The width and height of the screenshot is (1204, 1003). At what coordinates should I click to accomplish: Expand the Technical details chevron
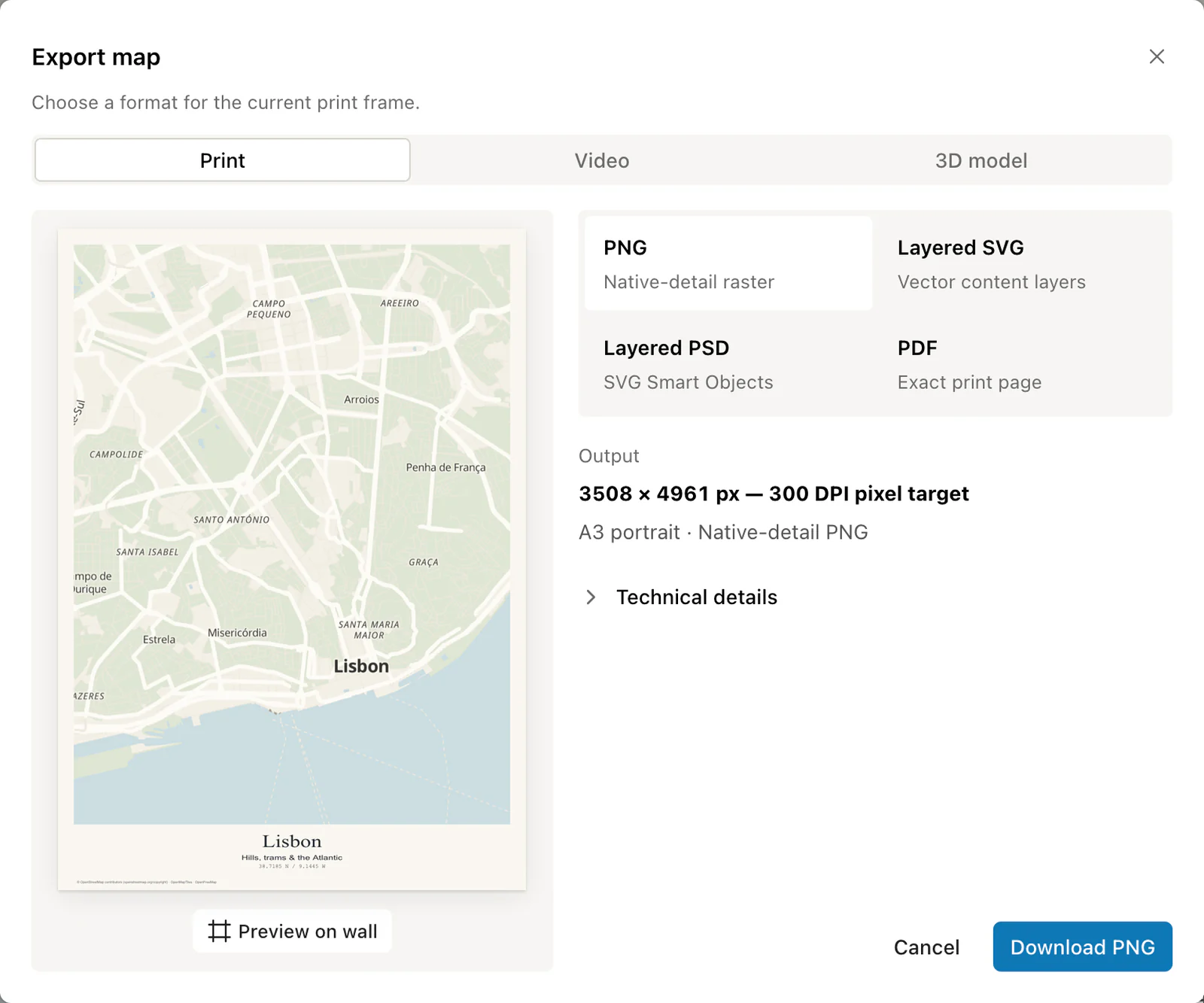click(x=591, y=597)
